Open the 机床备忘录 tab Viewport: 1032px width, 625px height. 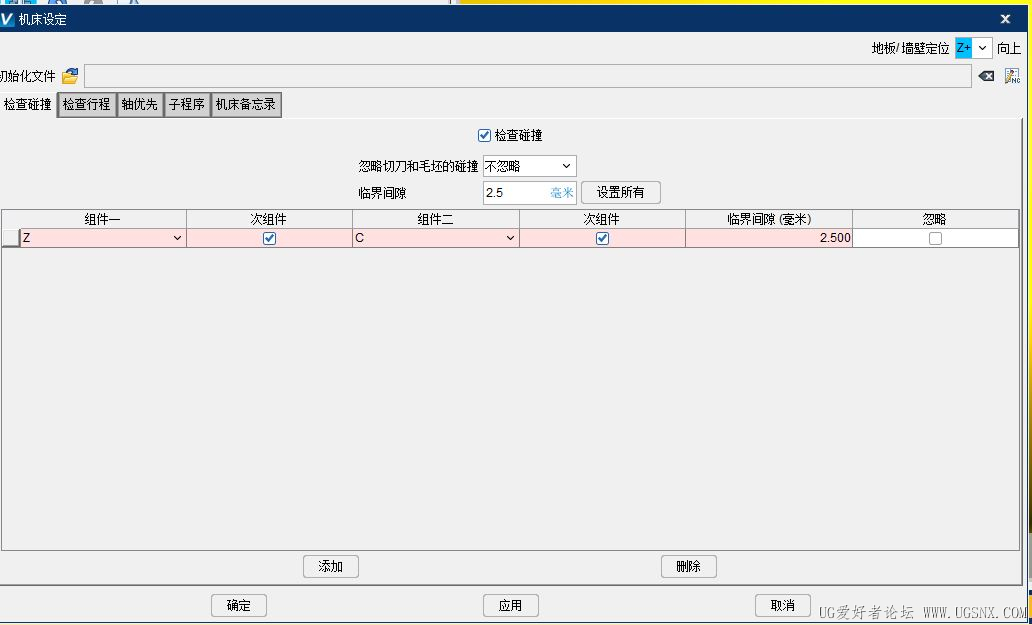coord(246,104)
